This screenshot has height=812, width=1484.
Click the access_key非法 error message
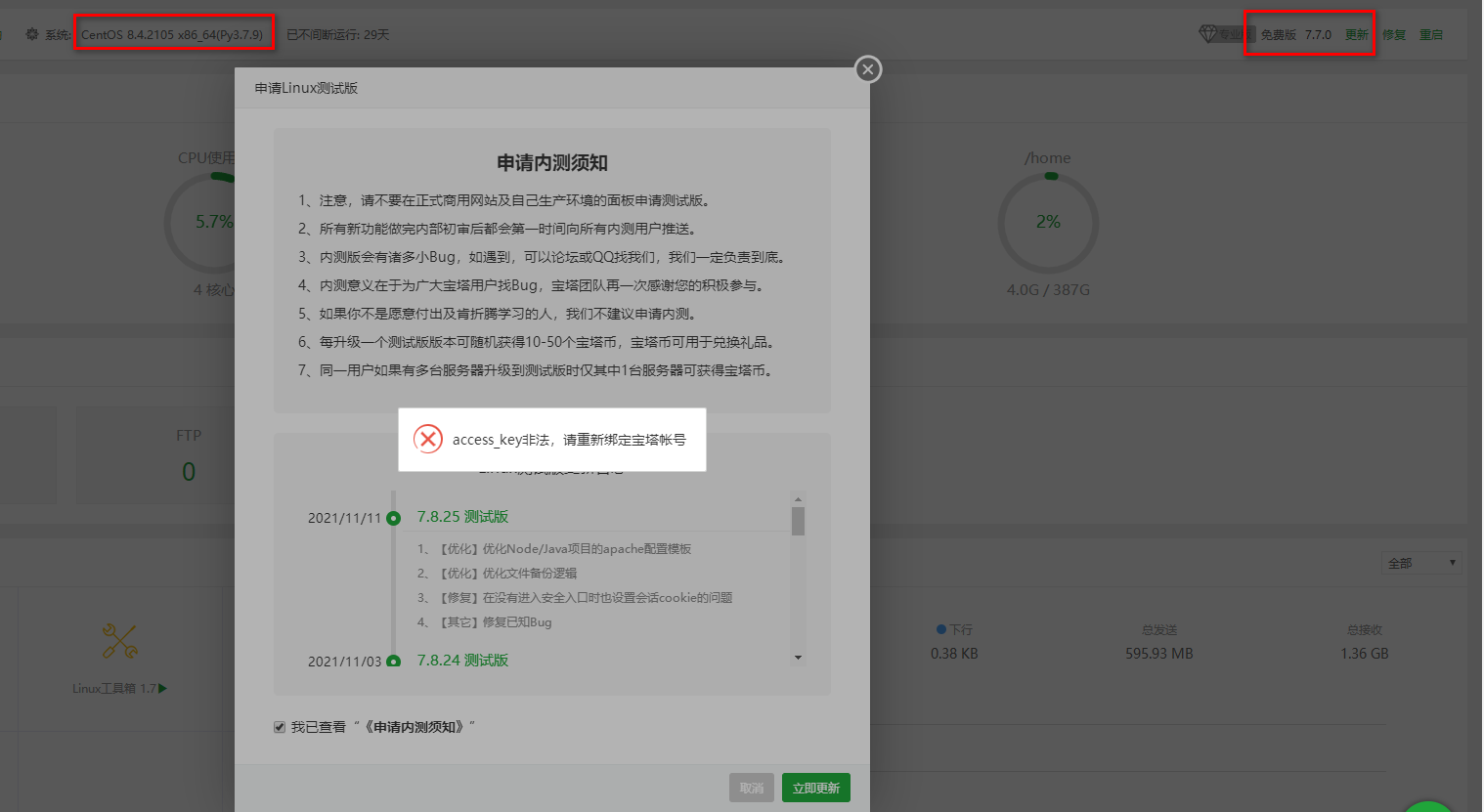[x=569, y=440]
